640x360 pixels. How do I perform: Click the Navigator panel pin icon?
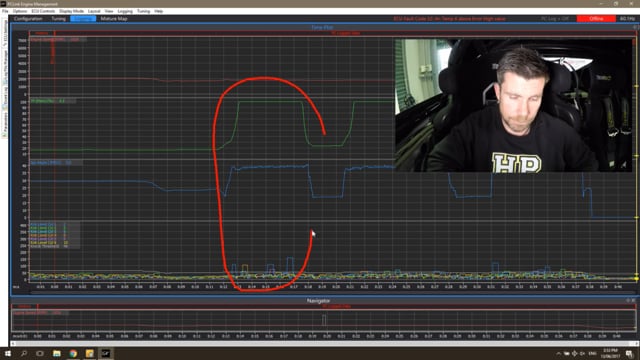628,300
